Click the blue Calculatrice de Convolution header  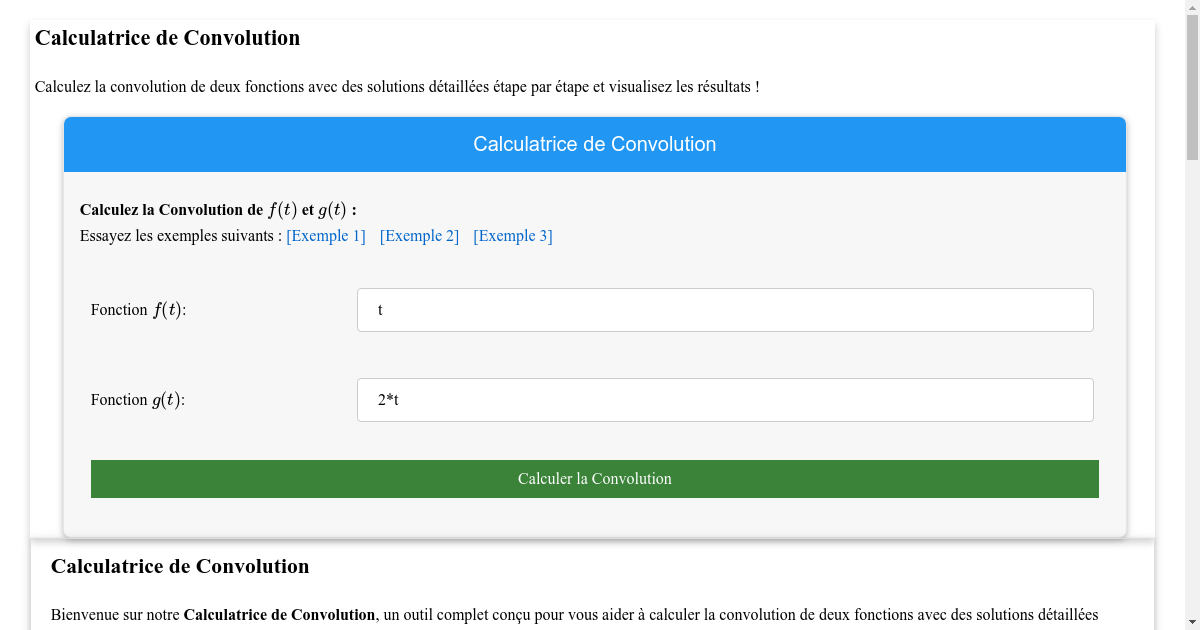click(x=594, y=144)
